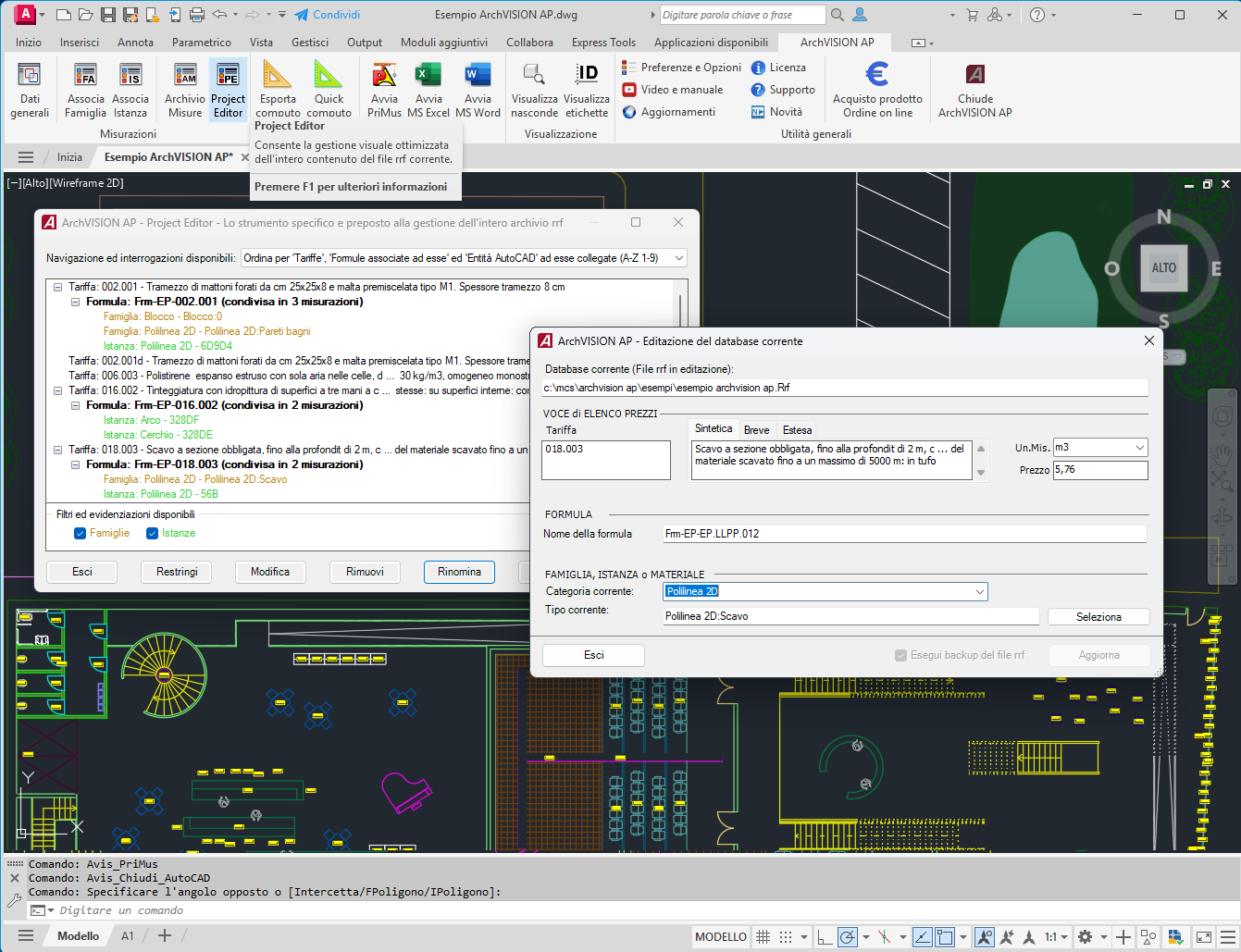The height and width of the screenshot is (952, 1241).
Task: Click Associa Famiglia ribbon icon
Action: point(85,90)
